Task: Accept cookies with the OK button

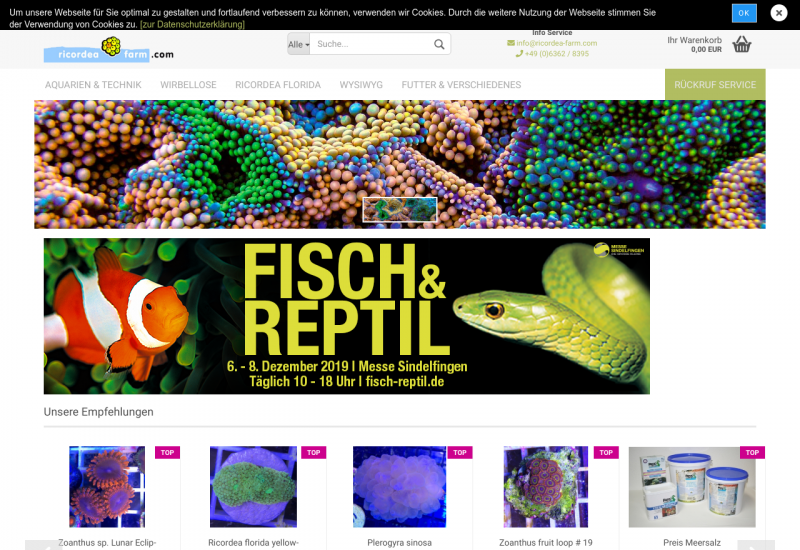Action: (x=744, y=13)
